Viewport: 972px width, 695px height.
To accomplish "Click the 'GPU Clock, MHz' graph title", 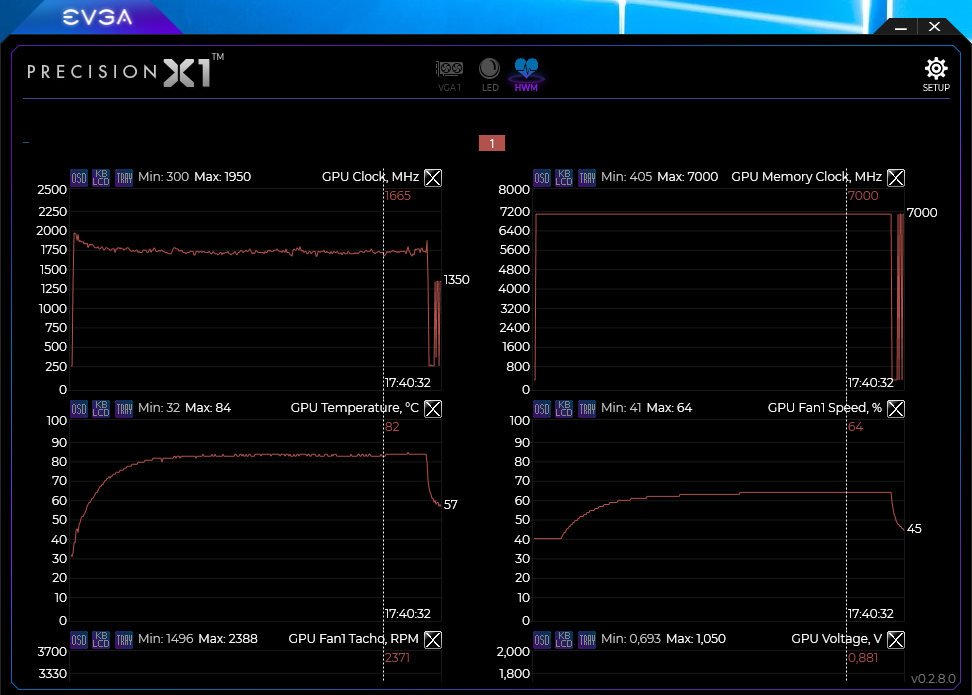I will tap(370, 177).
